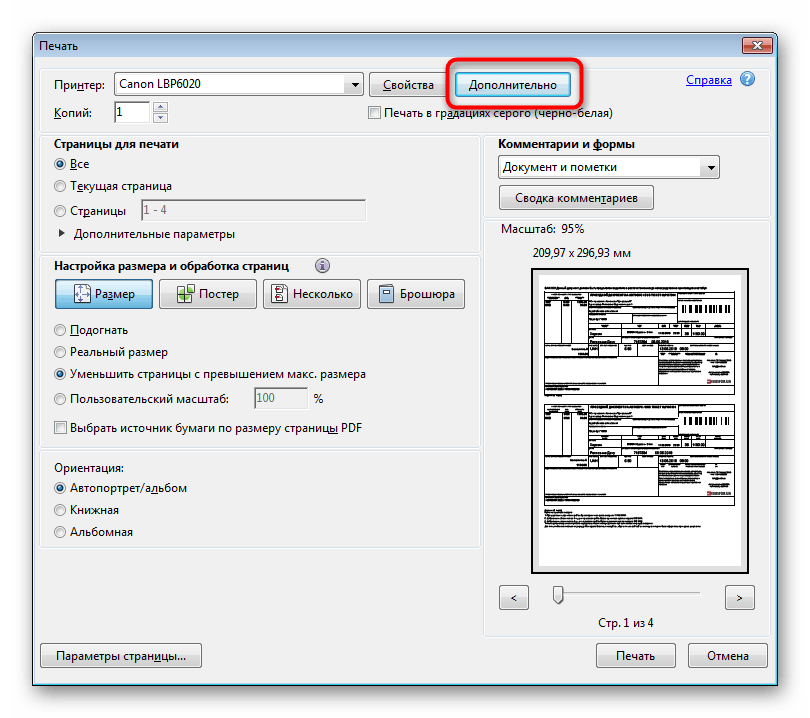This screenshot has height=718, width=810.
Task: Click the page navigation slider handle
Action: click(557, 596)
